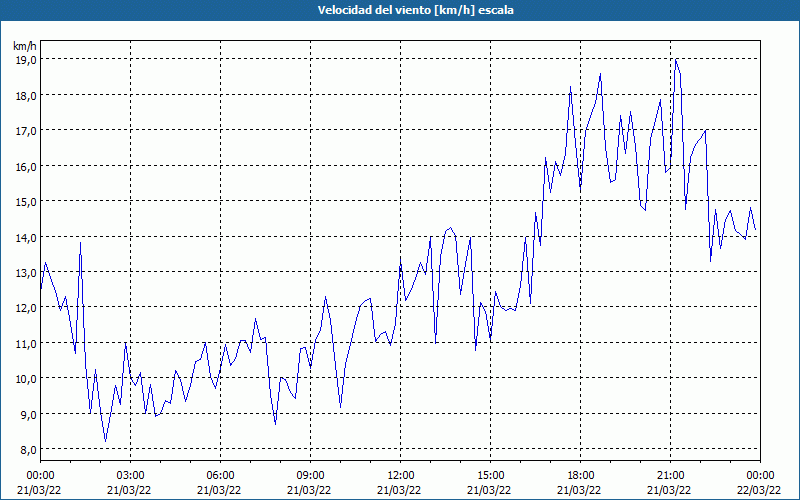800x500 pixels.
Task: Click the 19,0 km/h peak after 21:00
Action: [x=676, y=59]
